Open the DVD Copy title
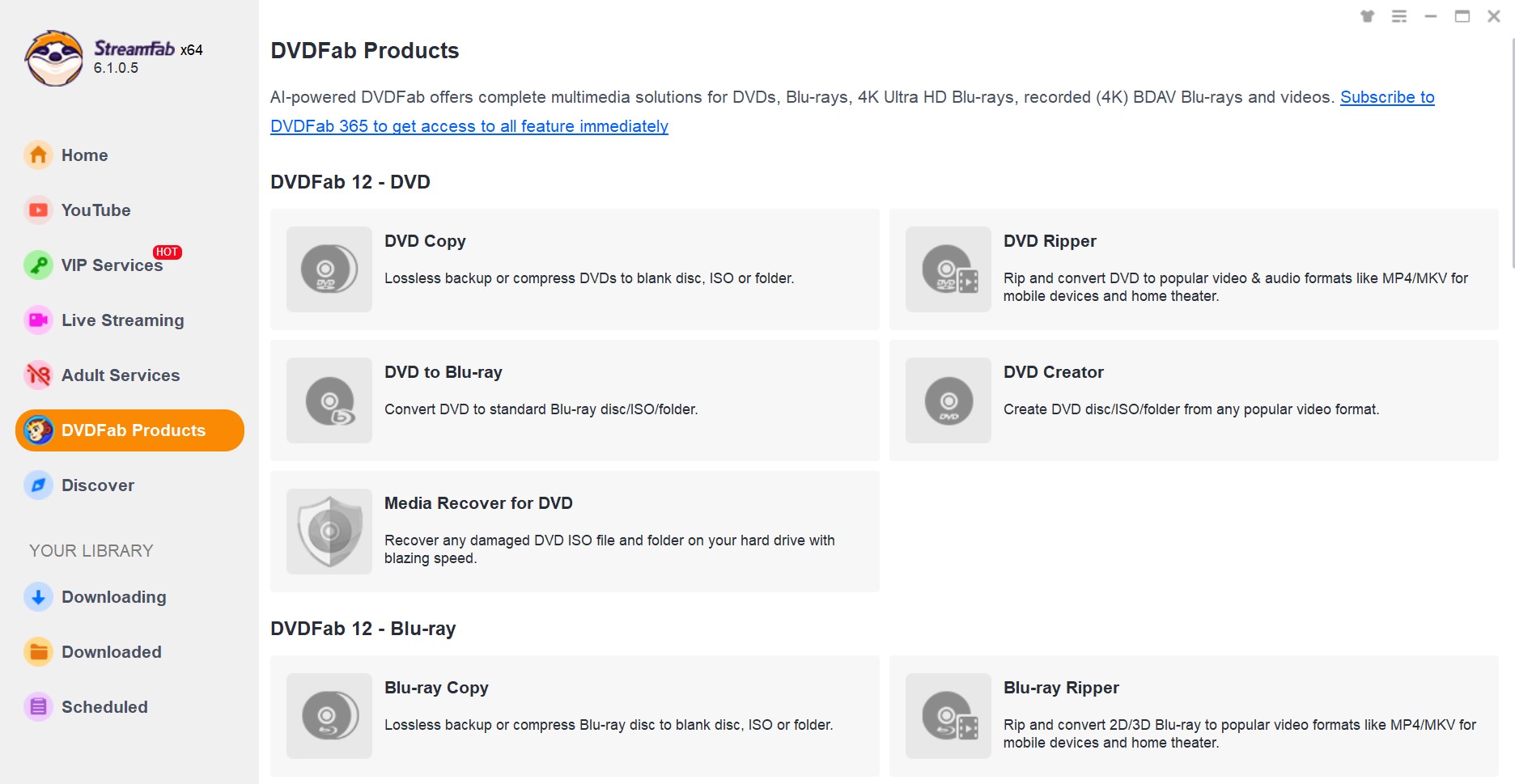 click(x=425, y=241)
